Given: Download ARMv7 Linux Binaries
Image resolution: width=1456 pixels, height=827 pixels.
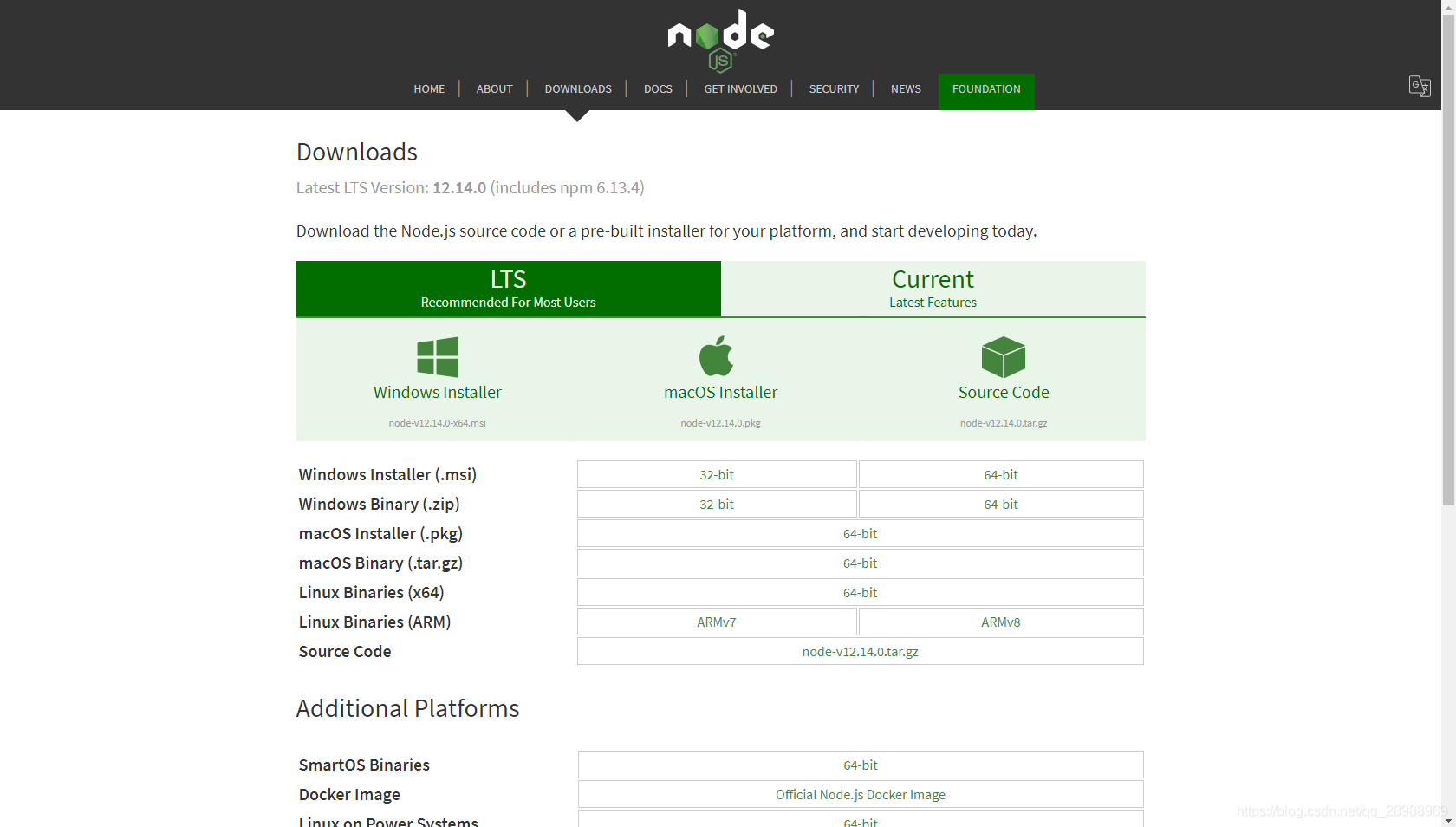Looking at the screenshot, I should (x=717, y=622).
